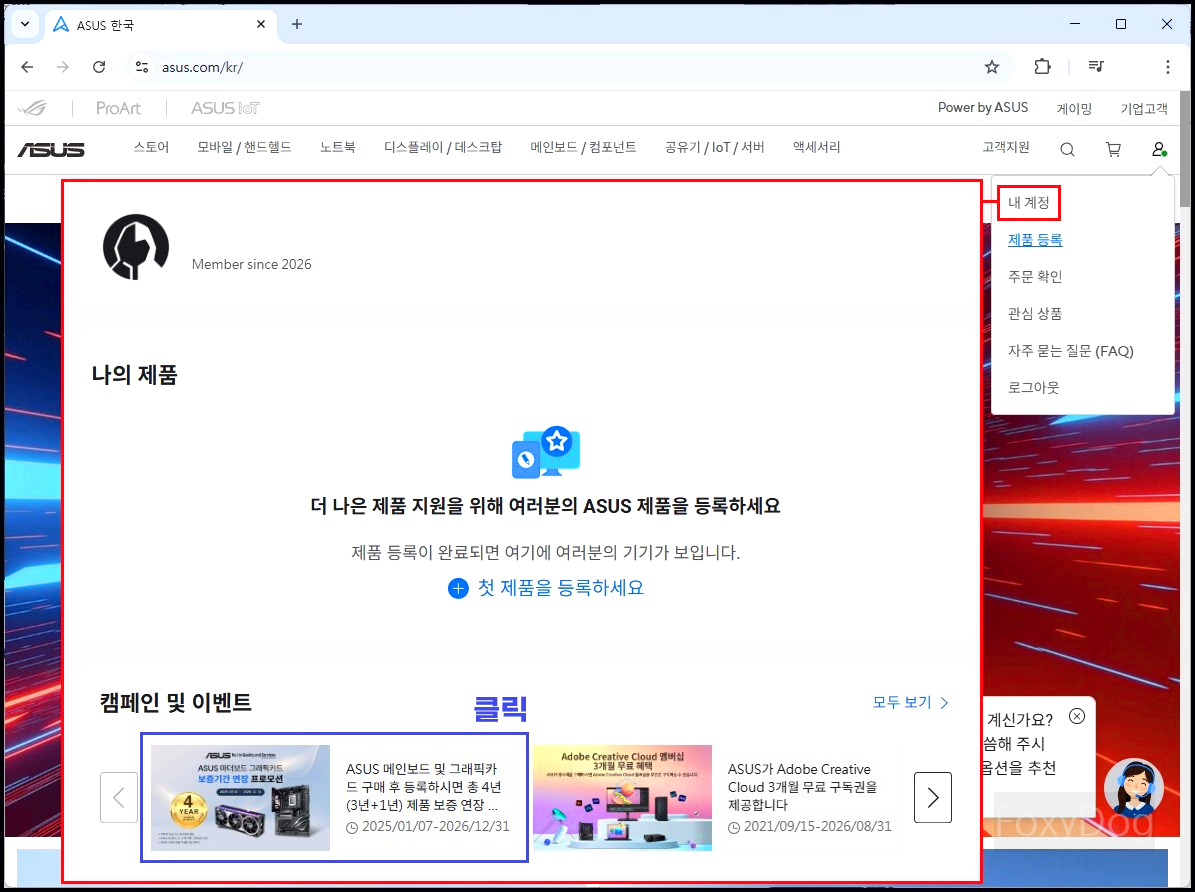Image resolution: width=1195 pixels, height=892 pixels.
Task: Open the 디스플레이 / 데스크탑 menu
Action: (443, 147)
